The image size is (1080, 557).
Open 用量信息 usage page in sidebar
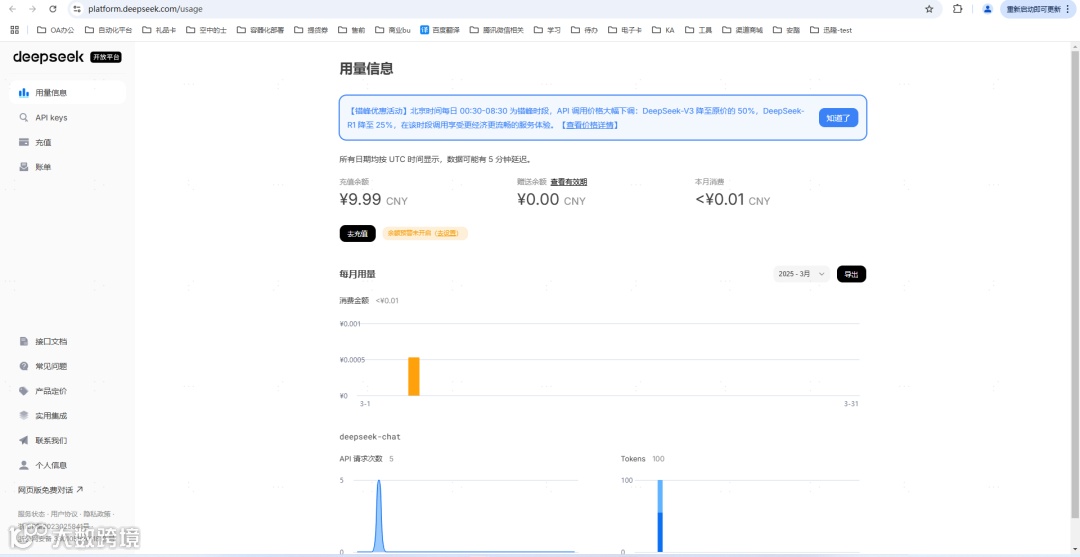point(68,92)
